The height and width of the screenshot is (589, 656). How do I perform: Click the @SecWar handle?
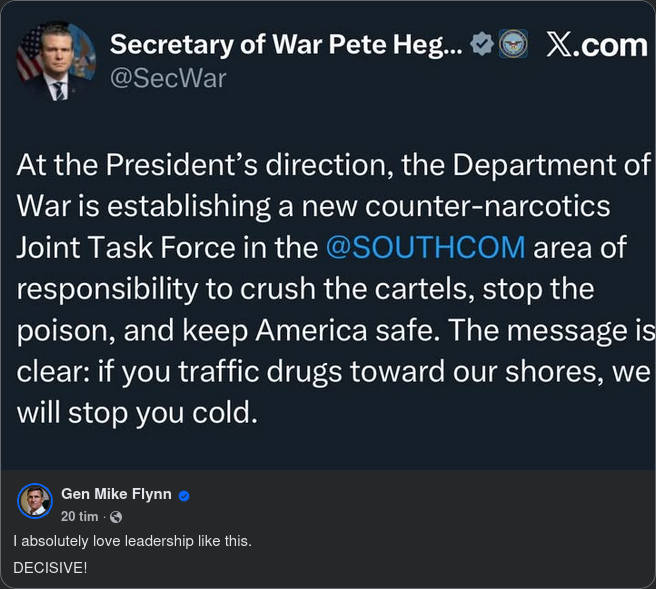[168, 78]
